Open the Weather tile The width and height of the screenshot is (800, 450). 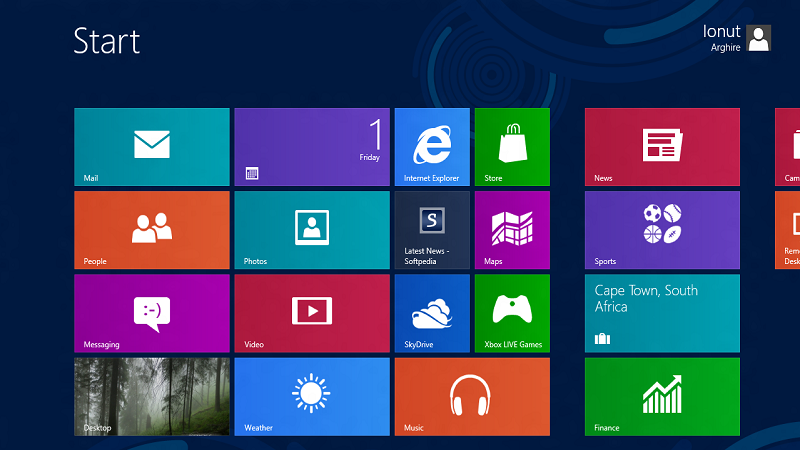311,396
